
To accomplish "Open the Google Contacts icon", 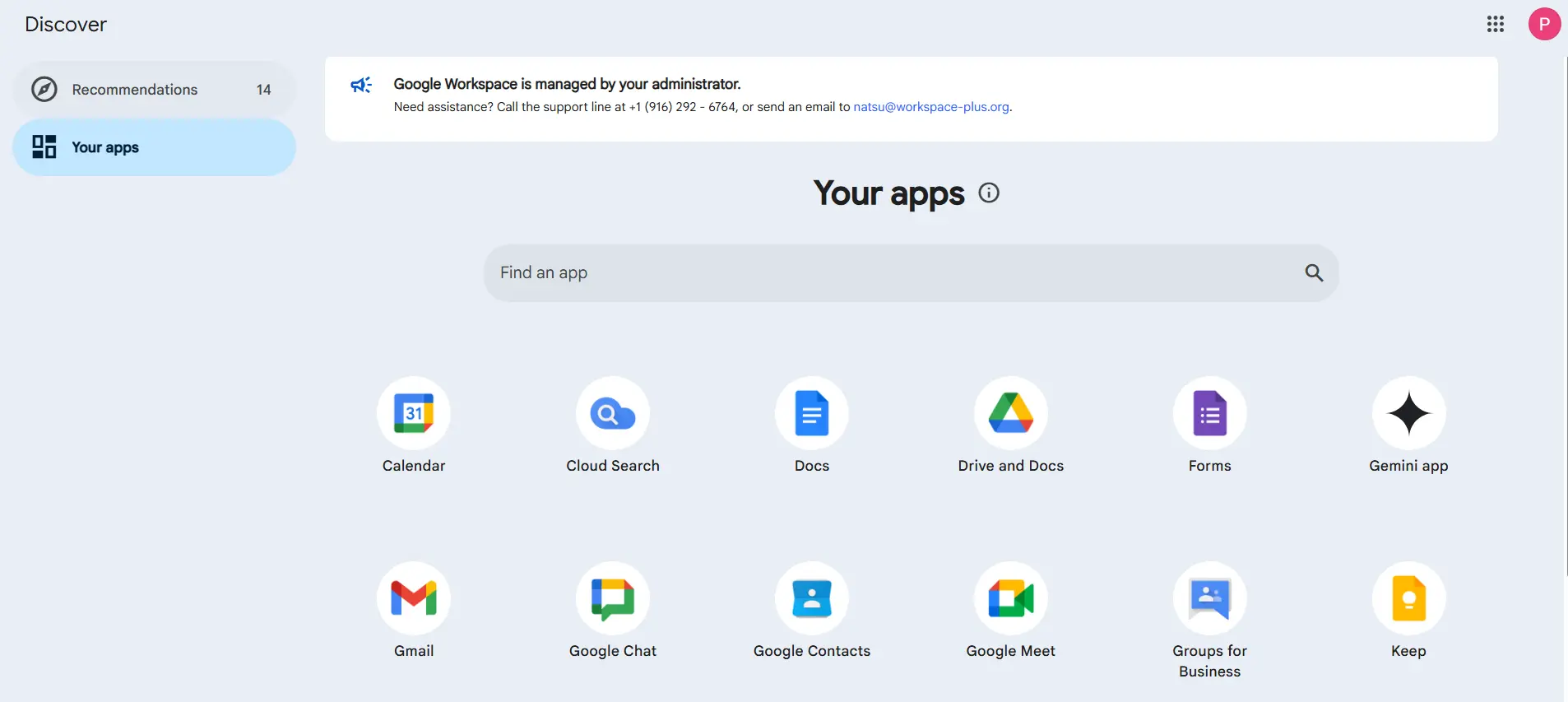I will point(812,598).
